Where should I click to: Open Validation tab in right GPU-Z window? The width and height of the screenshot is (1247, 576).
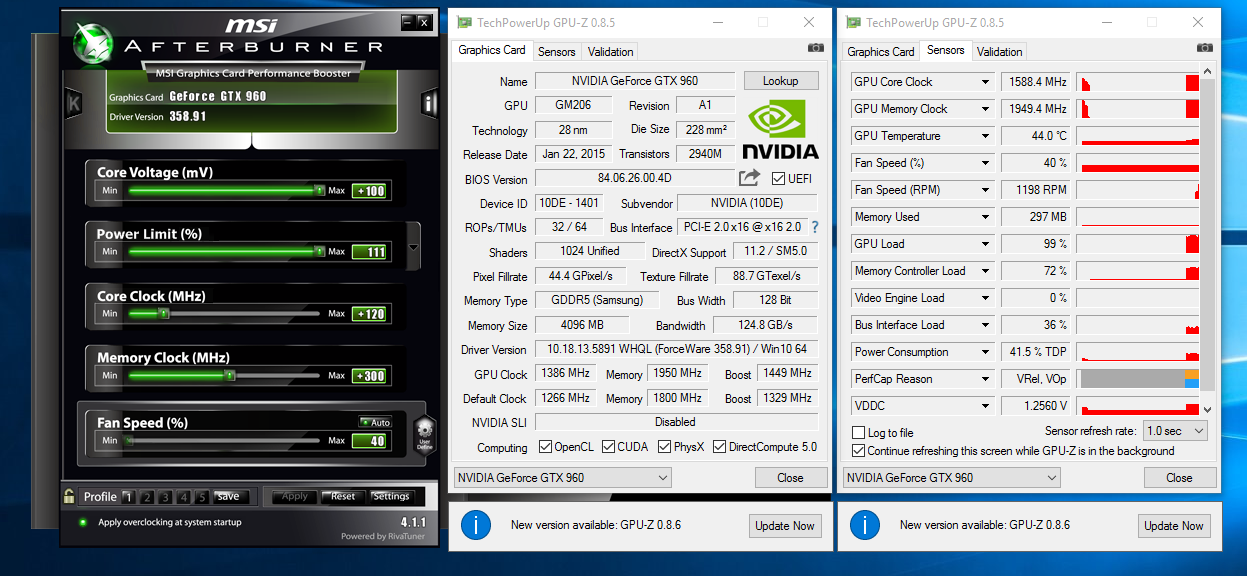[x=1000, y=52]
